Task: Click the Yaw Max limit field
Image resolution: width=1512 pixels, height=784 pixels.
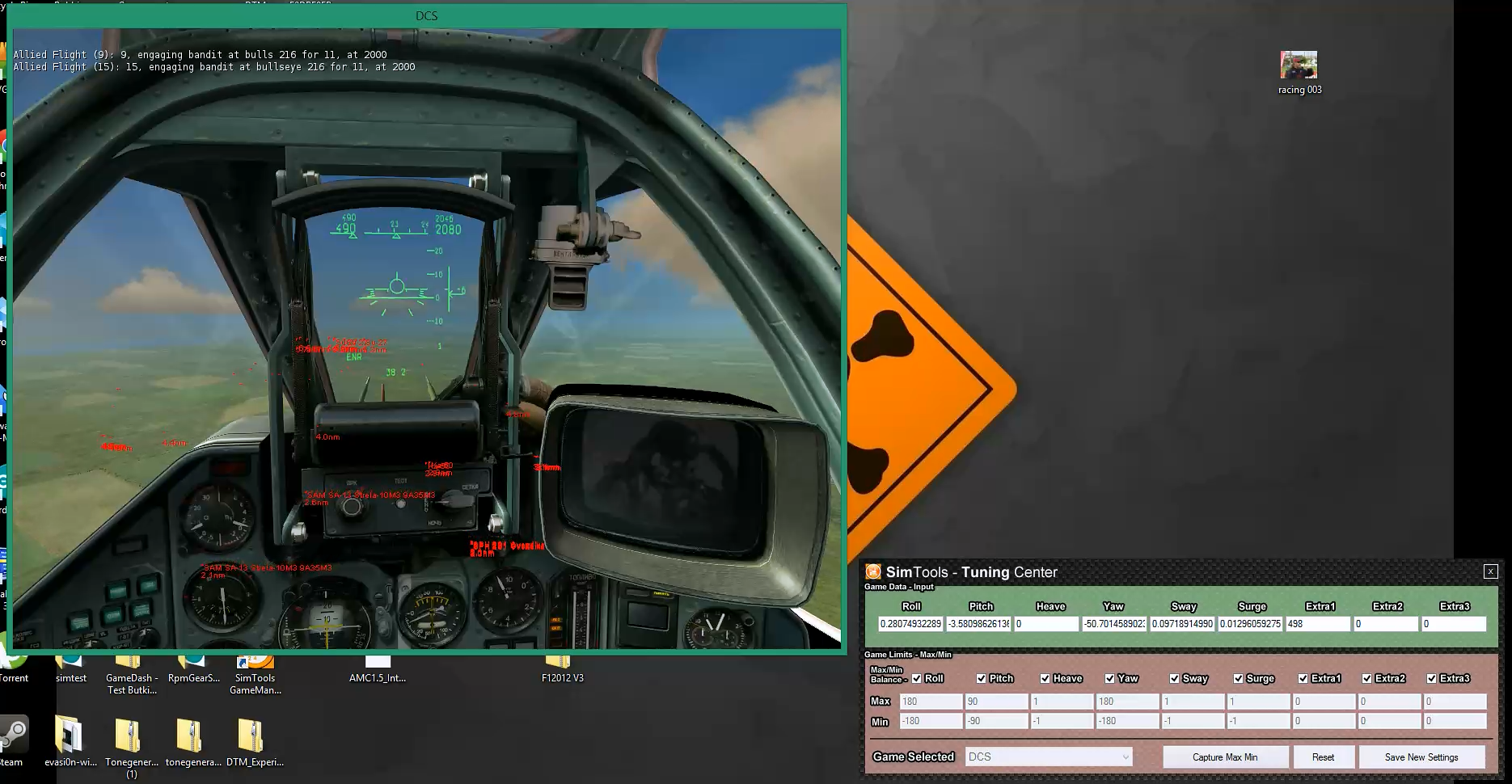Action: coord(1127,702)
